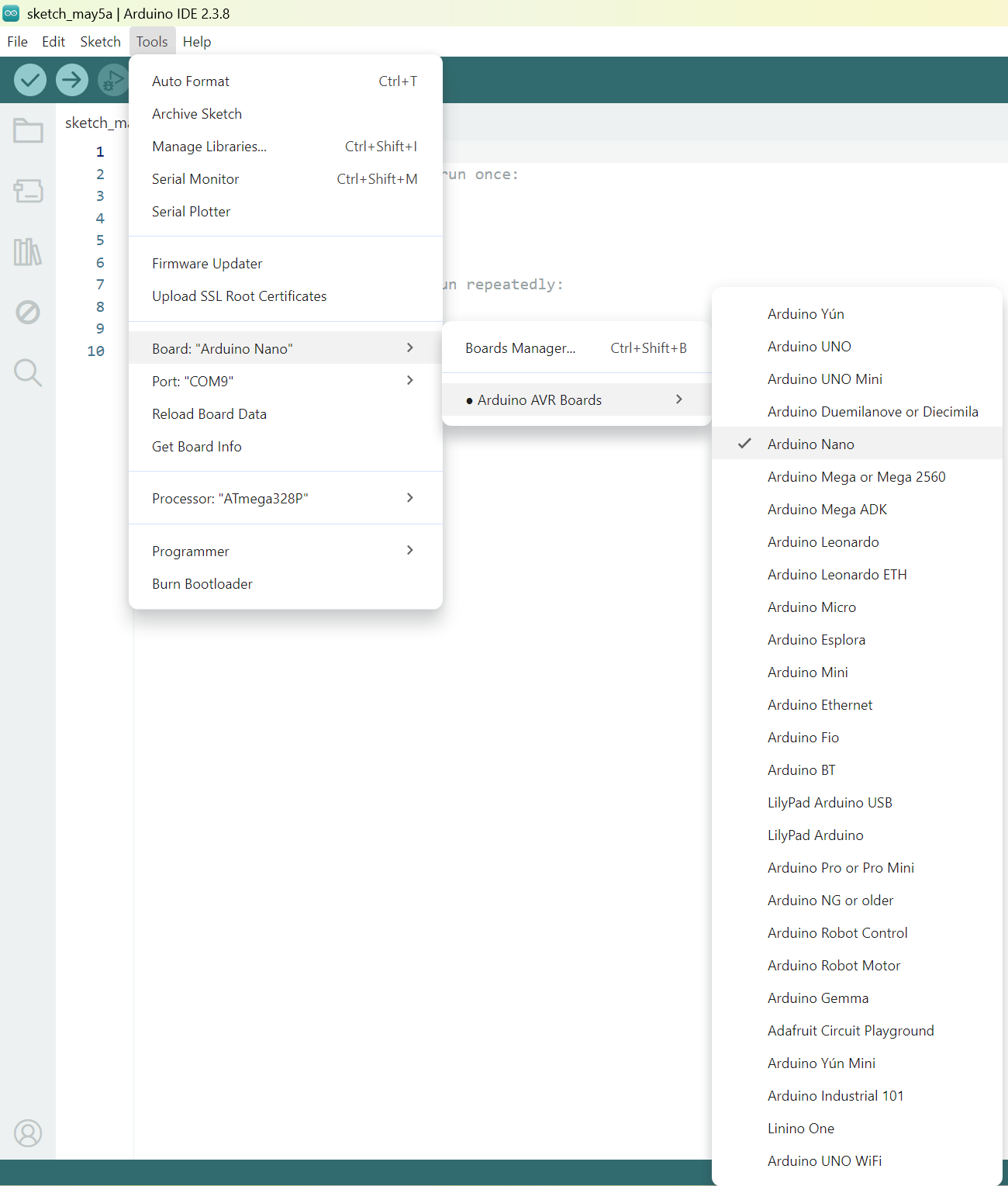
Task: Click the Start Debugging button
Action: [113, 80]
